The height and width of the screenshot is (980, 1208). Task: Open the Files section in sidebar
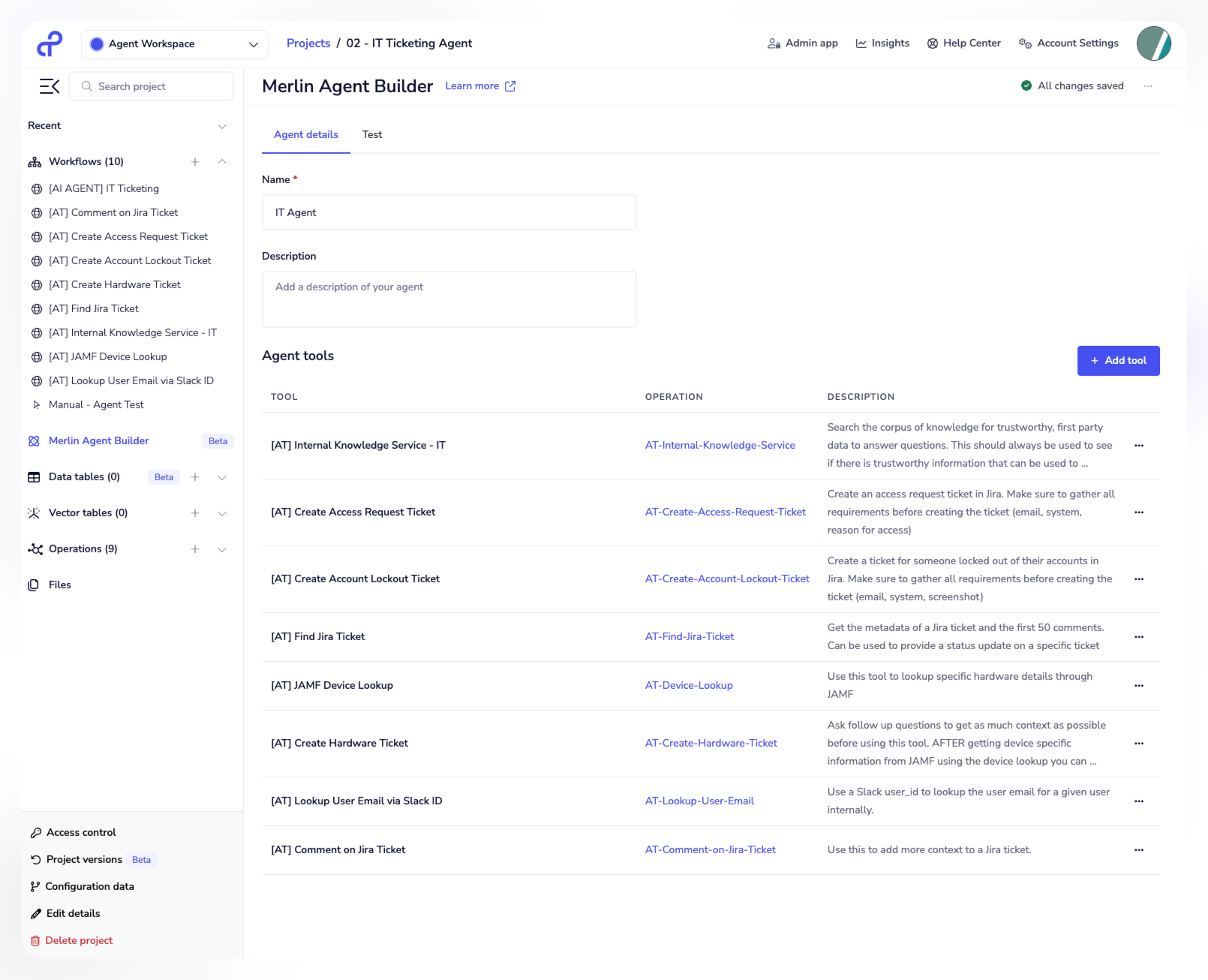[59, 585]
